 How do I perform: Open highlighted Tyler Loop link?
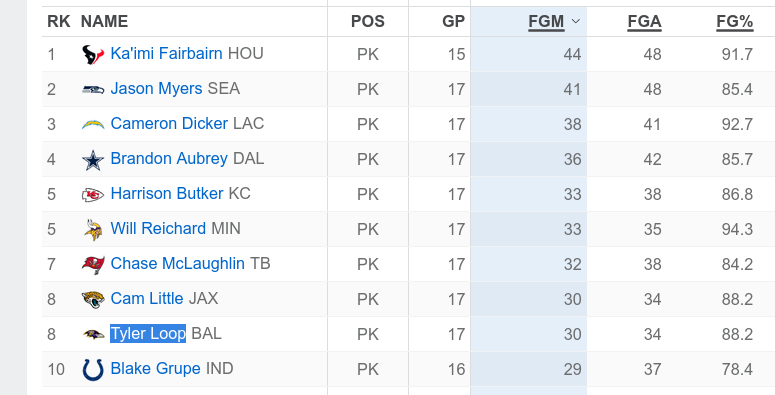(148, 334)
